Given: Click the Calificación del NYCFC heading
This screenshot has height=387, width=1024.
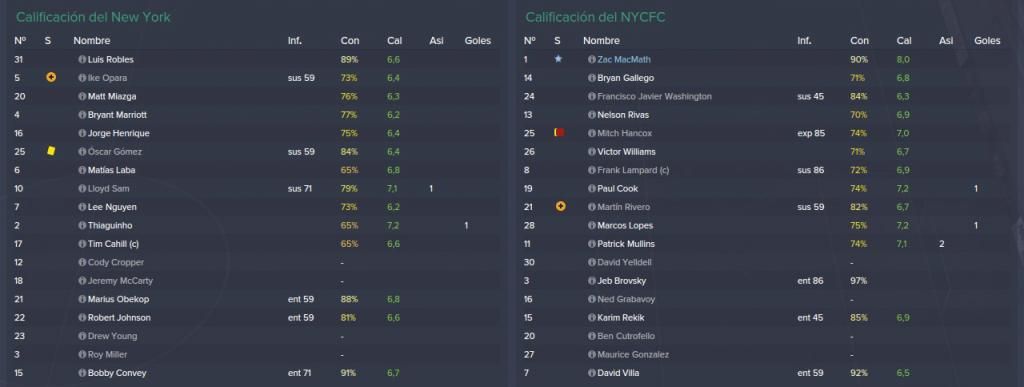Looking at the screenshot, I should click(x=595, y=18).
